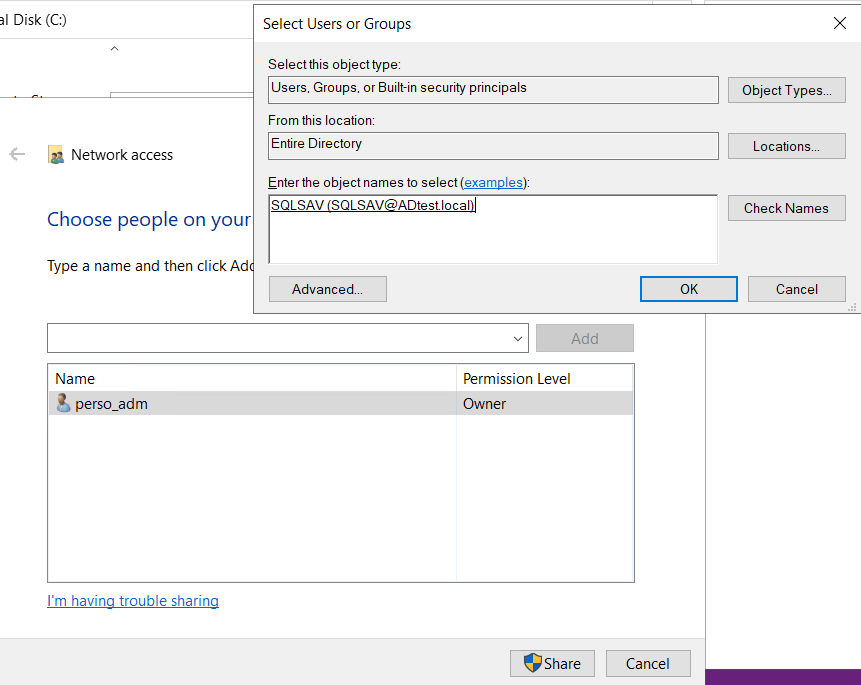The width and height of the screenshot is (861, 685).
Task: Click the Object Types button
Action: point(786,90)
